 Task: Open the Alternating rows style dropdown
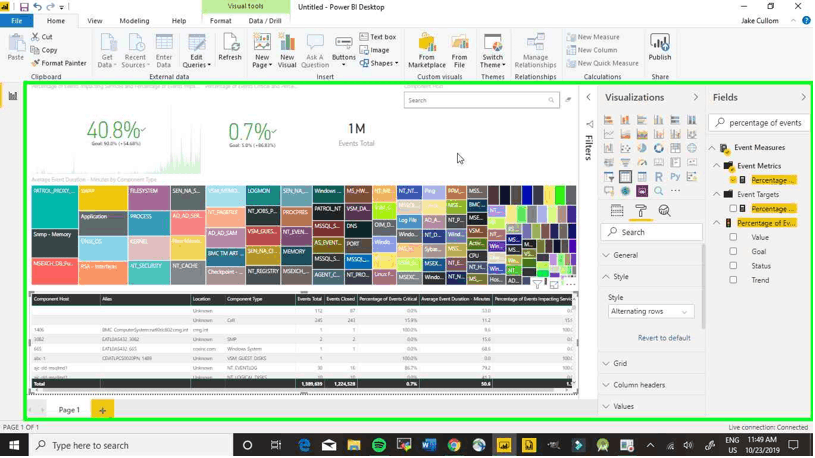(x=650, y=311)
